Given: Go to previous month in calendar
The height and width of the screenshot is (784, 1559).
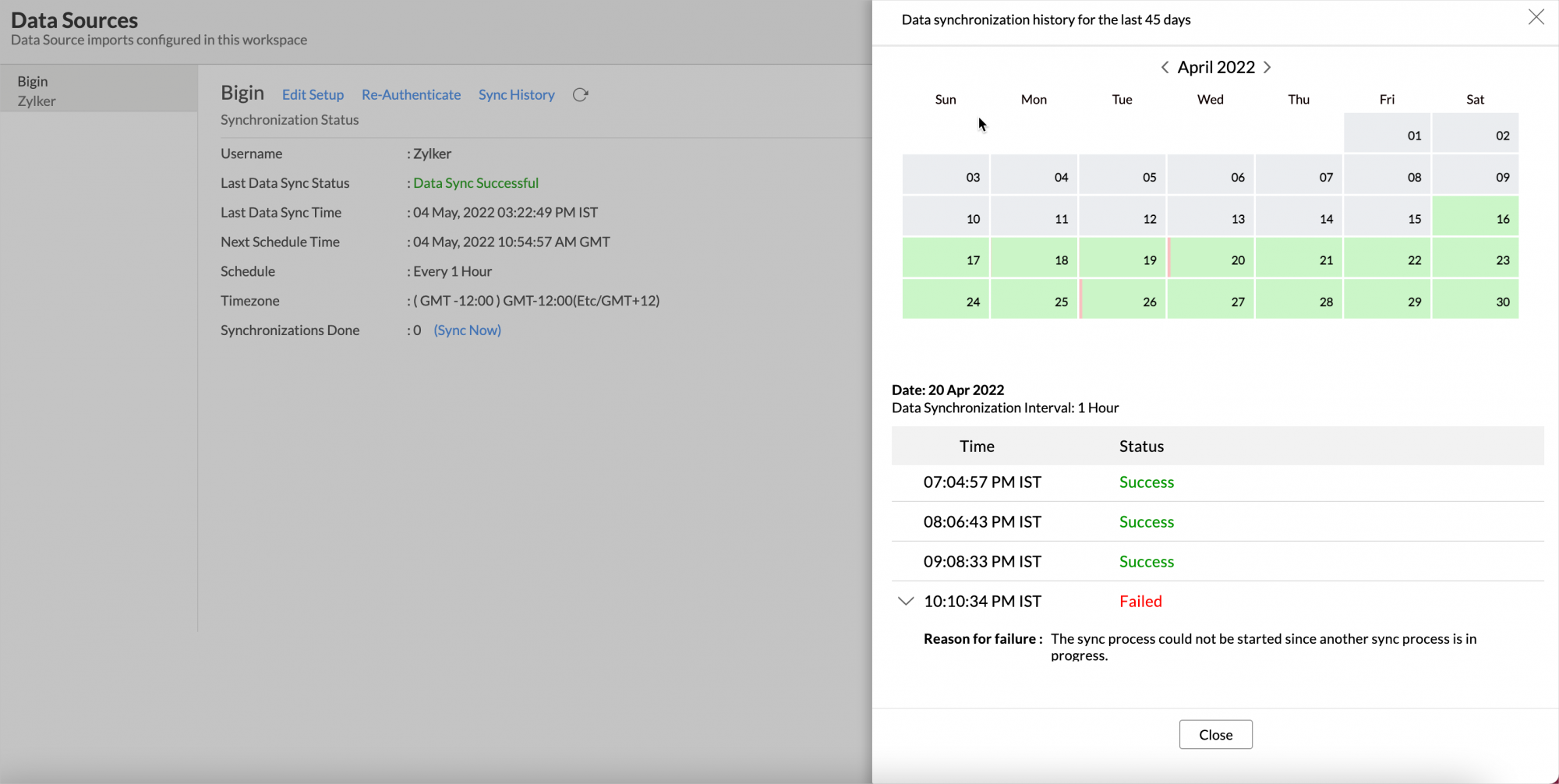Looking at the screenshot, I should [1165, 67].
